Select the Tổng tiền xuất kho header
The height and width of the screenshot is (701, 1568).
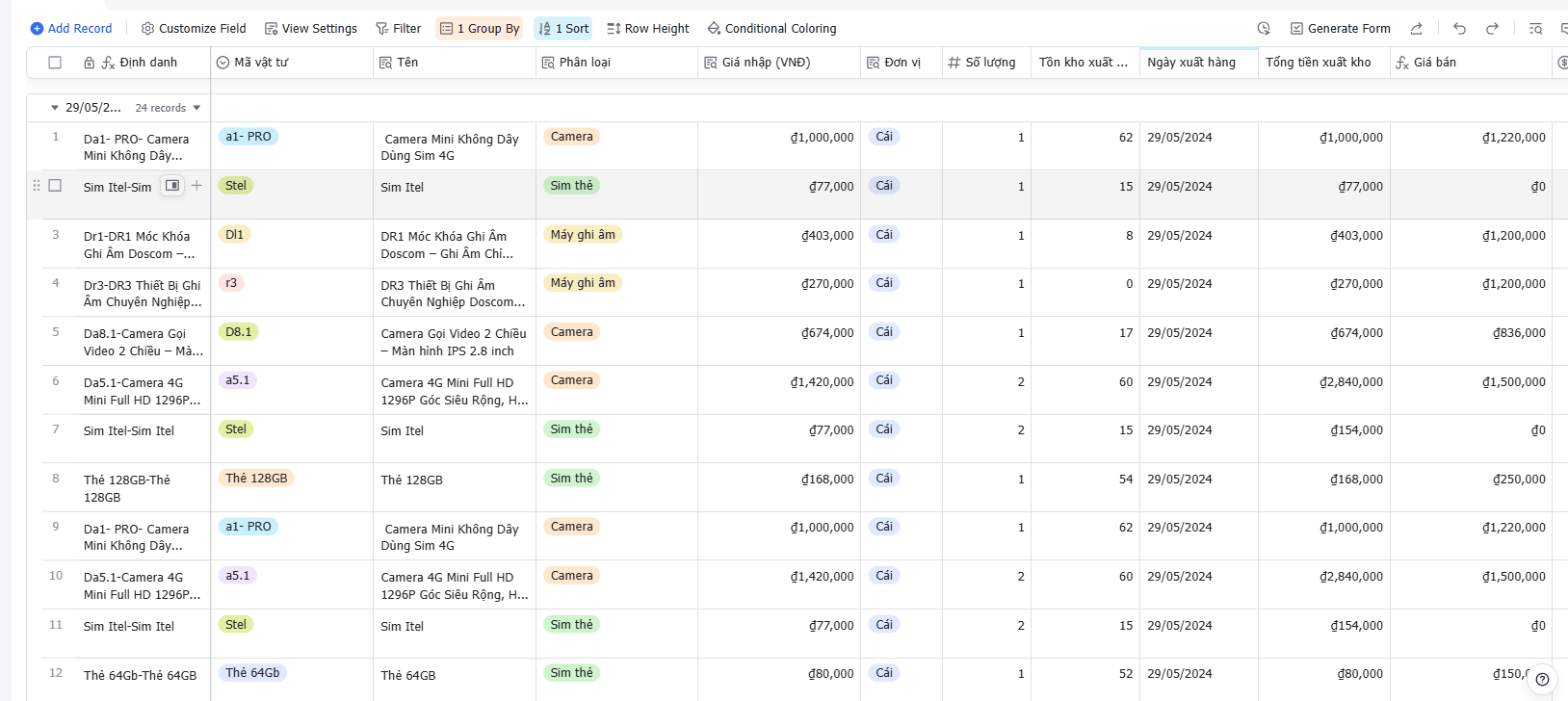[x=1324, y=63]
